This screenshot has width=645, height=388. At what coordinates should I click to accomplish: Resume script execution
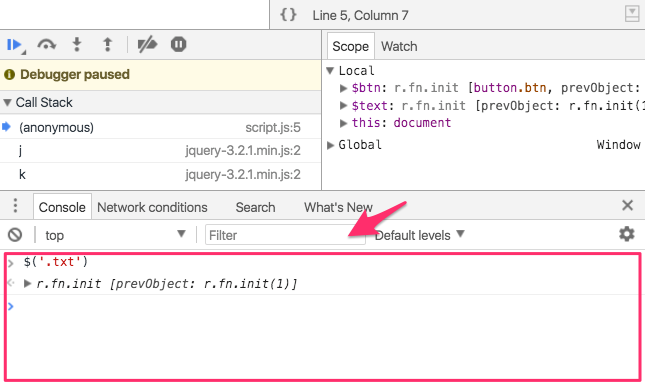coord(15,44)
